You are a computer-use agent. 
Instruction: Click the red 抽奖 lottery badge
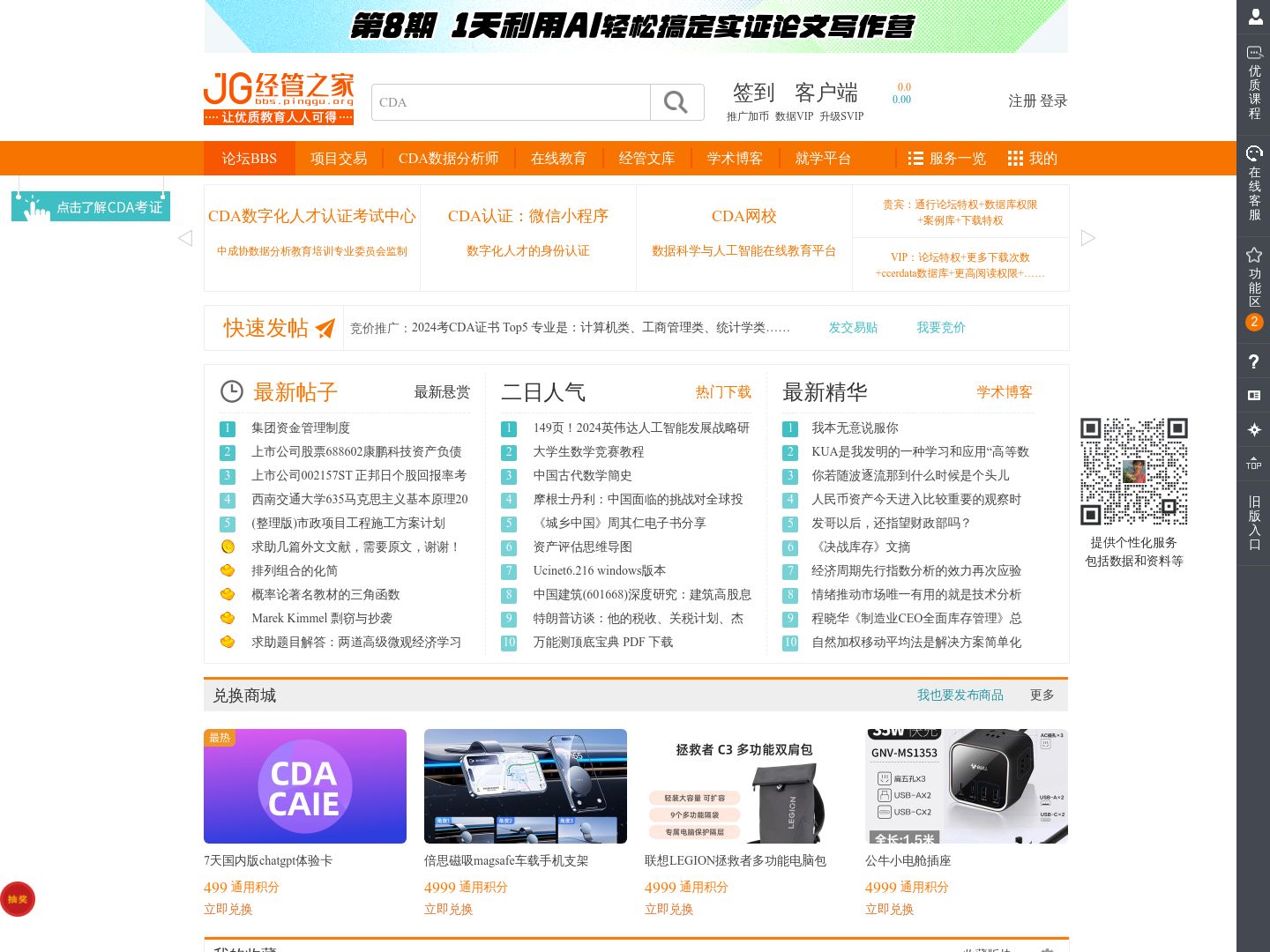18,899
